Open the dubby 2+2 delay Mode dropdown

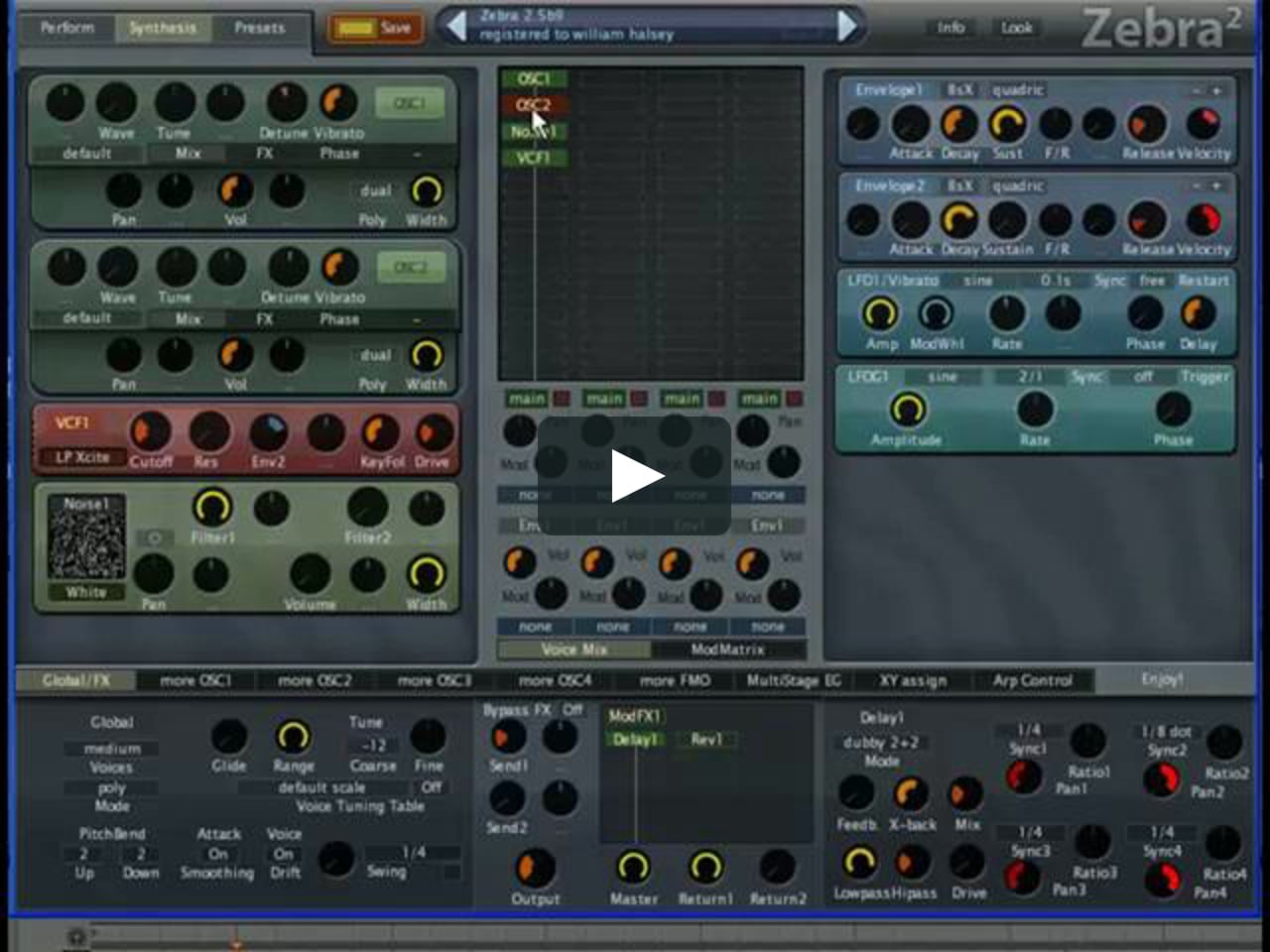coord(881,743)
